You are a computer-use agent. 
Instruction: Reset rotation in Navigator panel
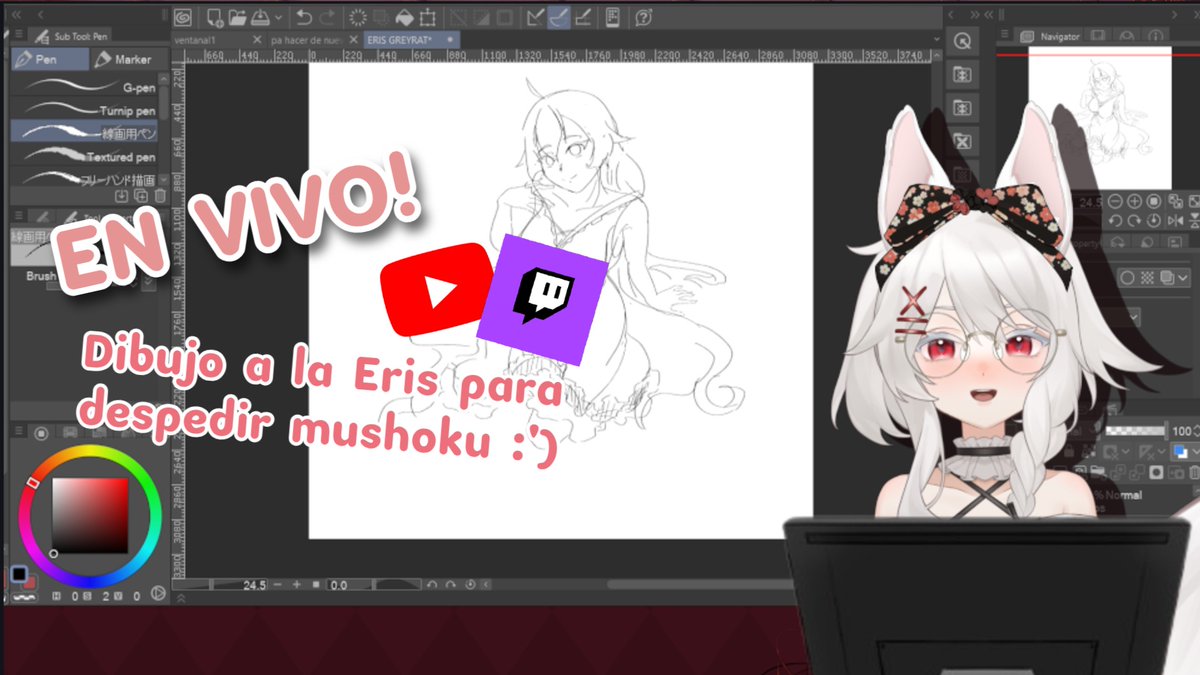1152,220
